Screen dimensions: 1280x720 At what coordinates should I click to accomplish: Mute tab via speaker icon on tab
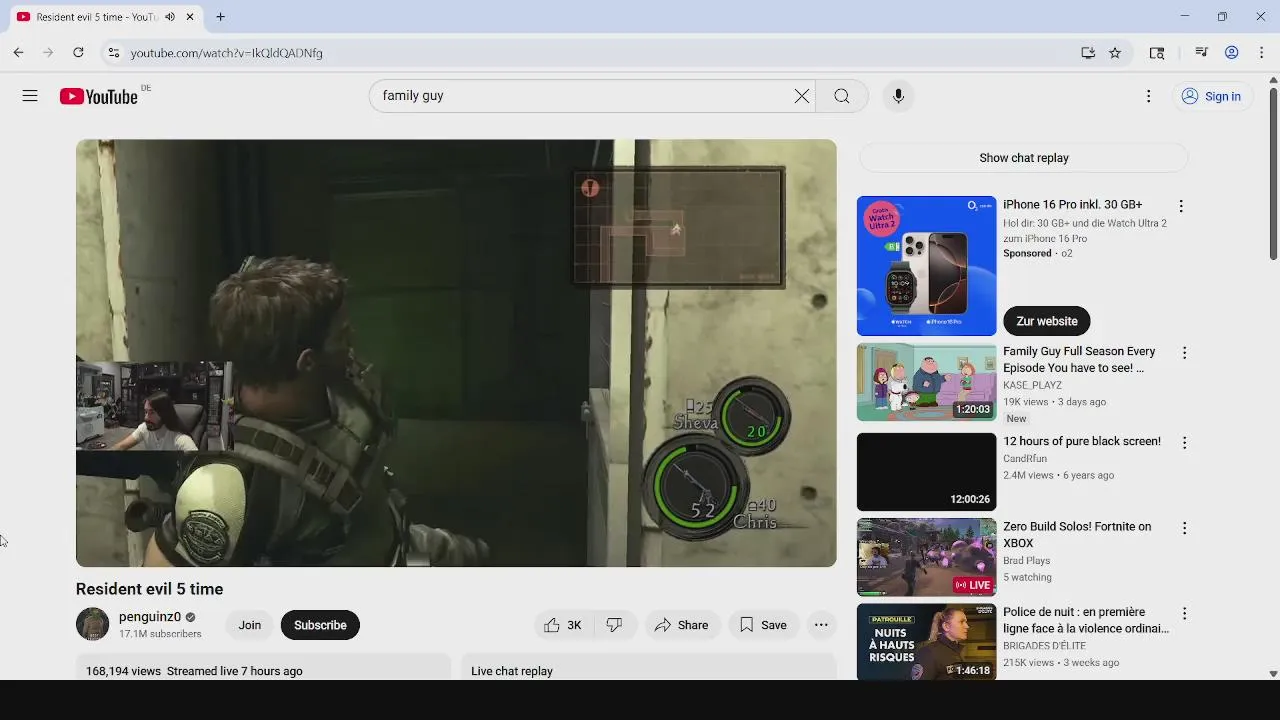coord(169,17)
